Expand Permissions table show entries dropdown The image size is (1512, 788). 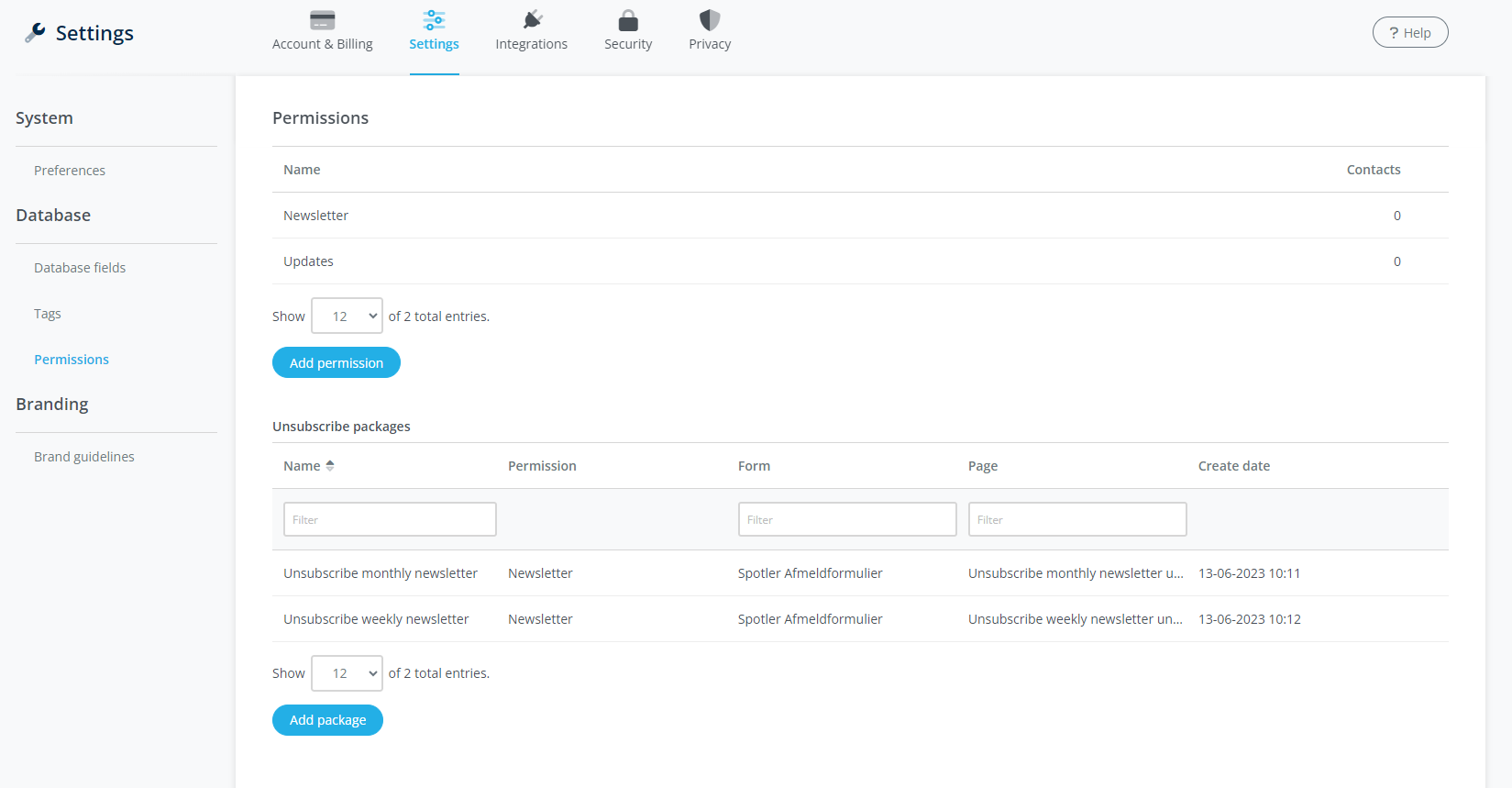tap(347, 316)
